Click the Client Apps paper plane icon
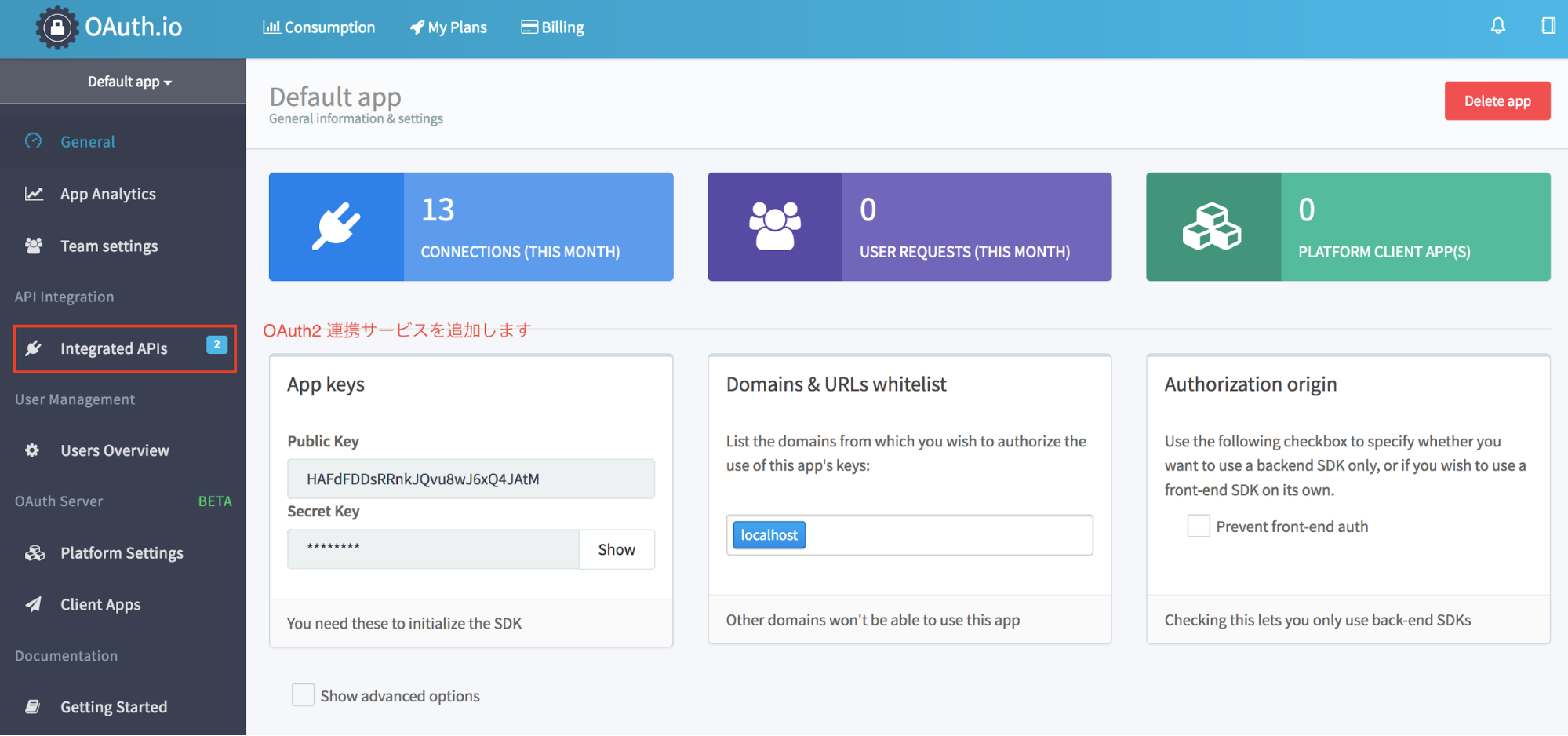1568x736 pixels. click(x=33, y=604)
